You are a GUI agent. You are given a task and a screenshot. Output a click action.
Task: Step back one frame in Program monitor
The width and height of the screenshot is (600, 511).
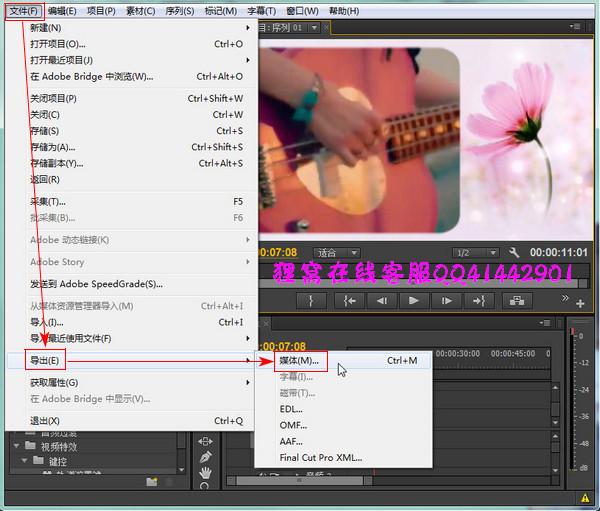[382, 301]
